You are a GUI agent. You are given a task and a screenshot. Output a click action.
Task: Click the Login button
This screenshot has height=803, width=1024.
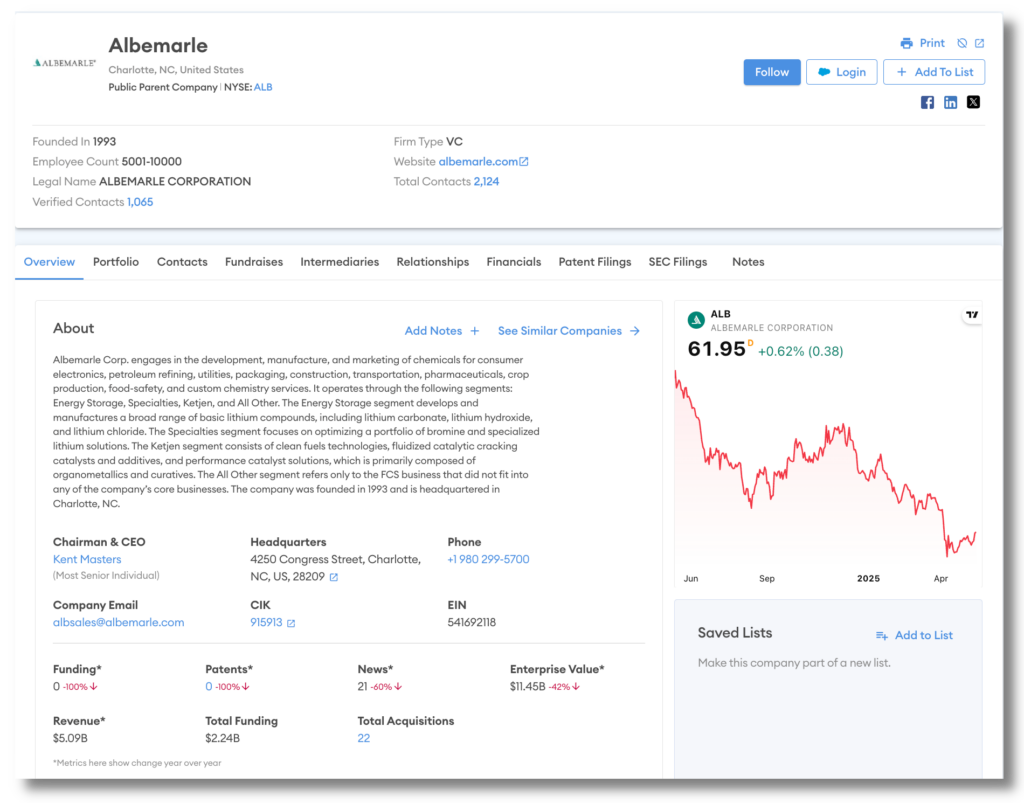tap(842, 72)
